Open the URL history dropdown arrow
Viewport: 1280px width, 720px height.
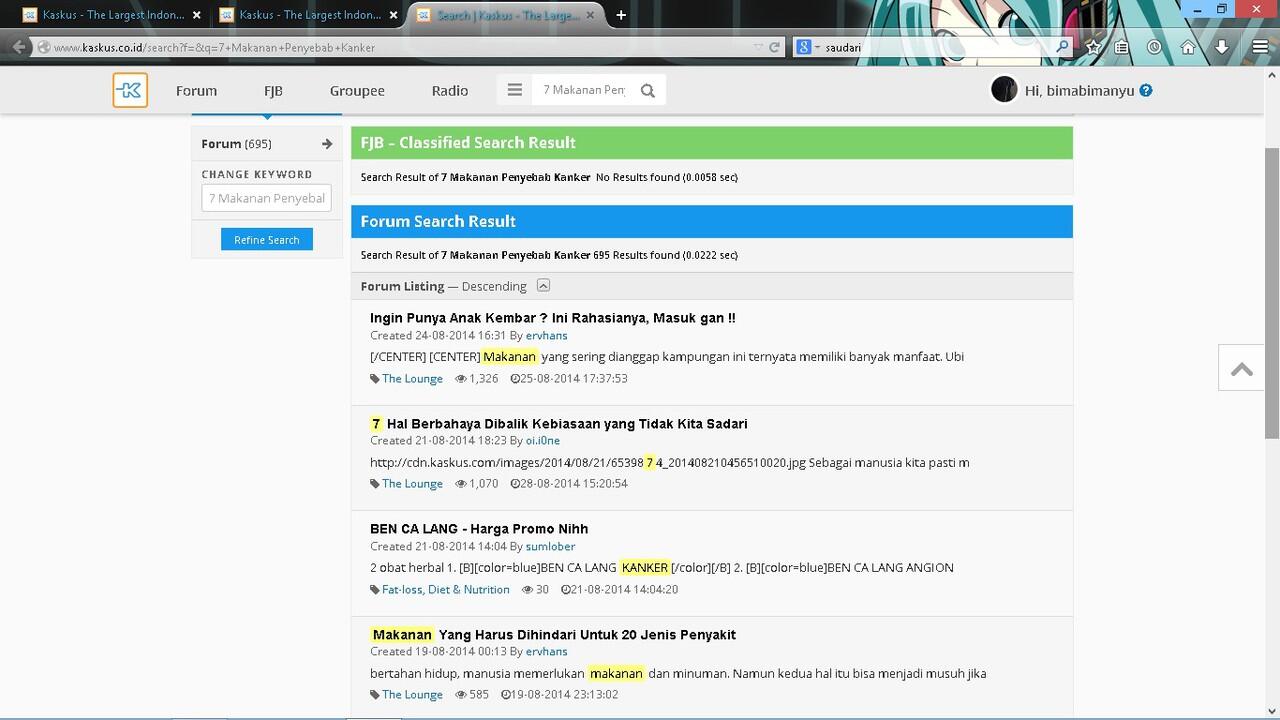point(758,47)
